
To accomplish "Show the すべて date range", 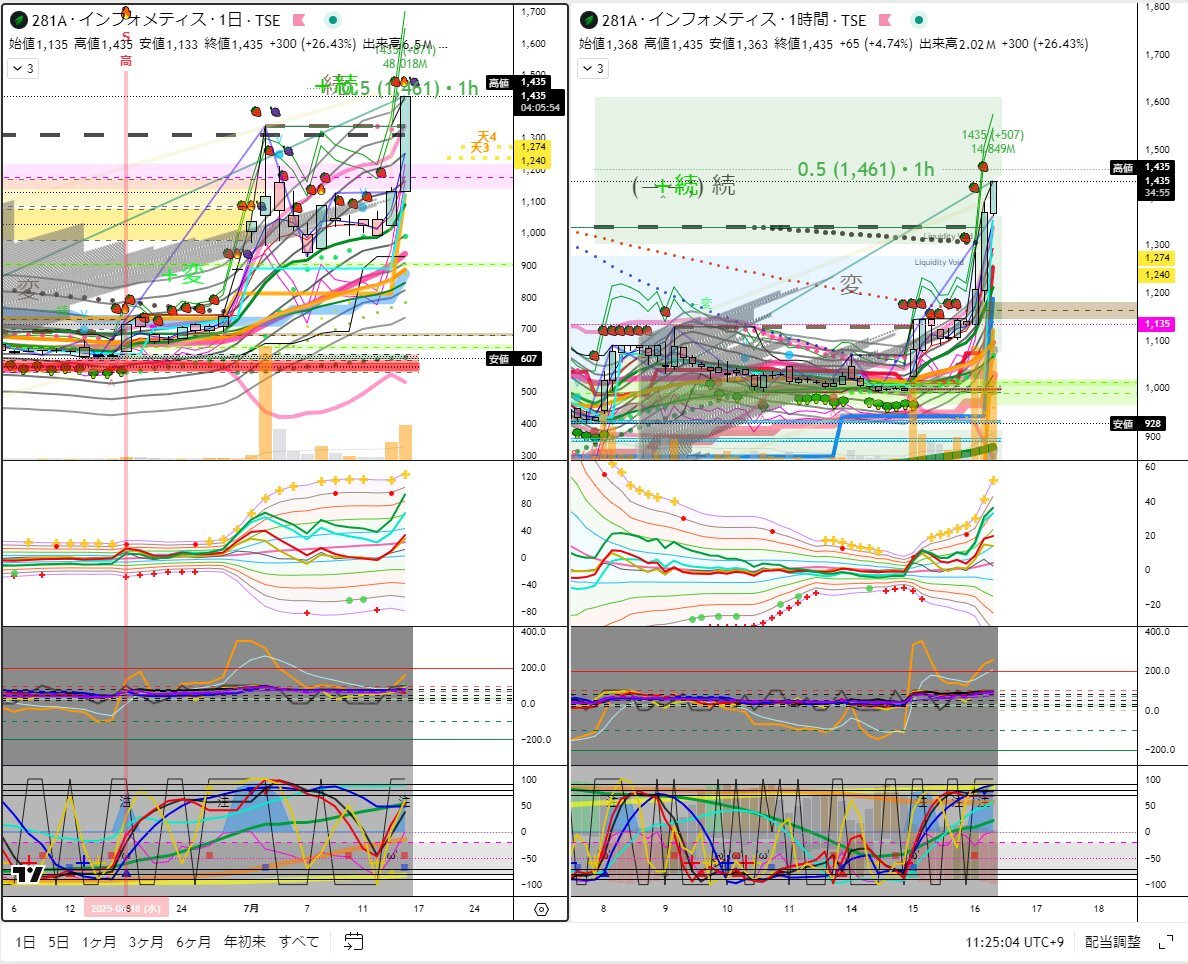I will [299, 942].
